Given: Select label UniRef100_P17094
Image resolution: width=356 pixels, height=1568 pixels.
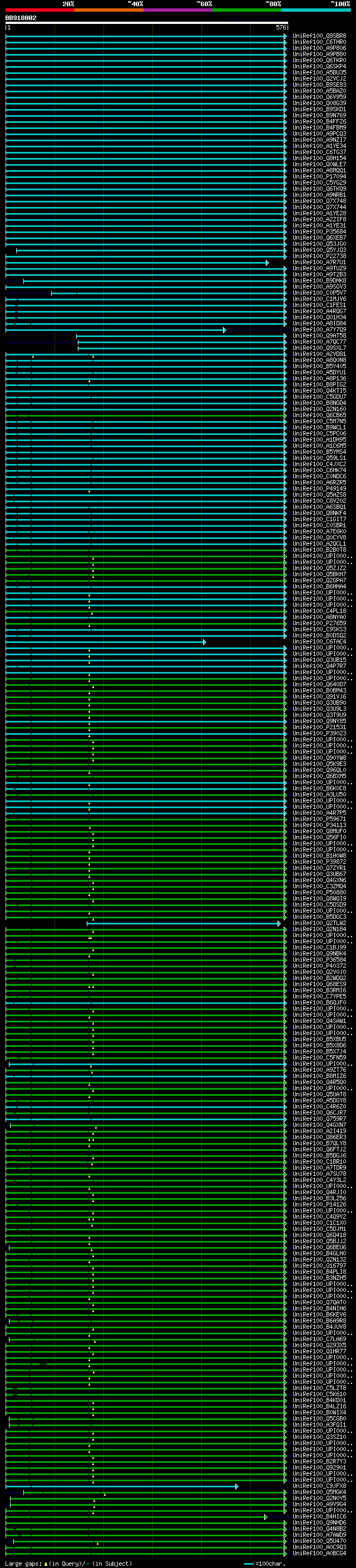Looking at the screenshot, I should pos(319,176).
